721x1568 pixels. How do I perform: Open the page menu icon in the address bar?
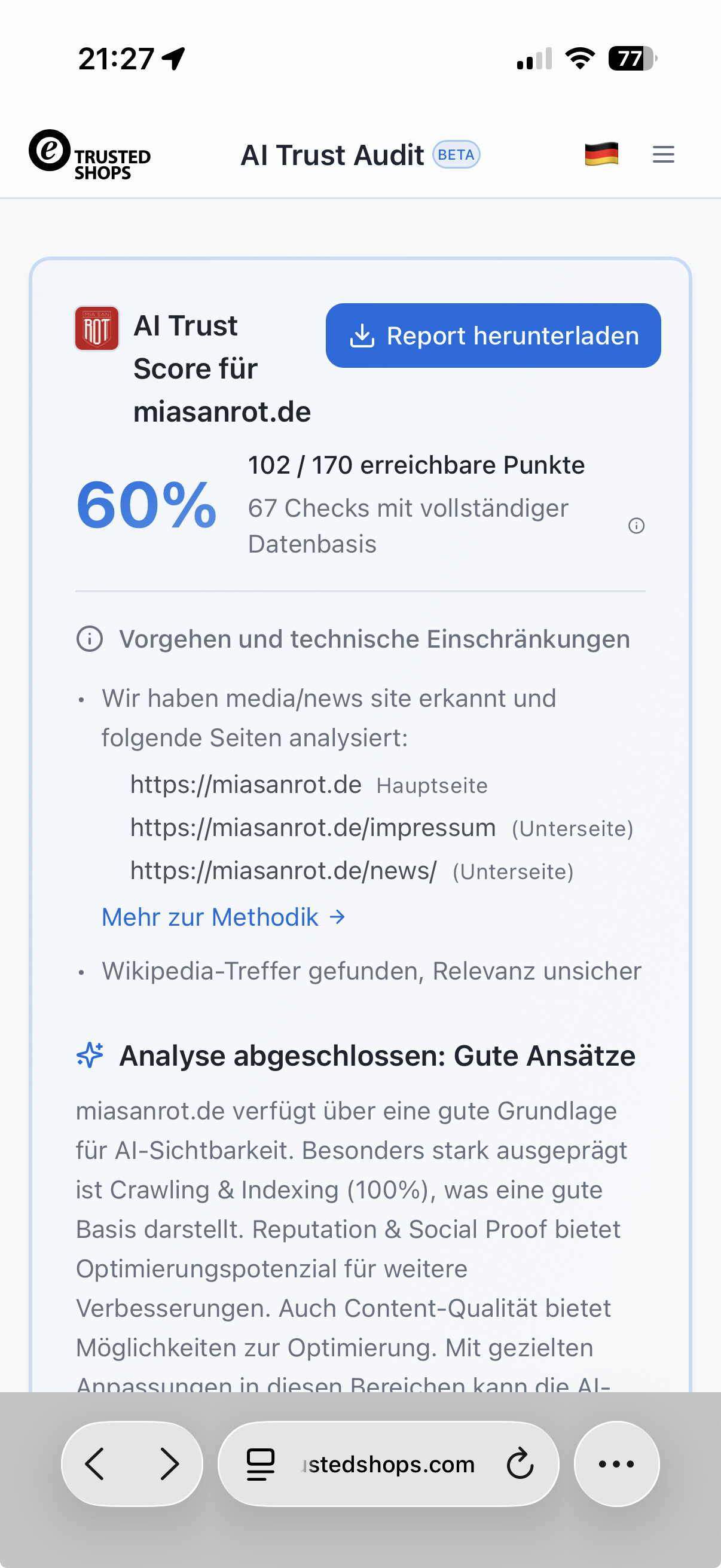pos(261,1464)
